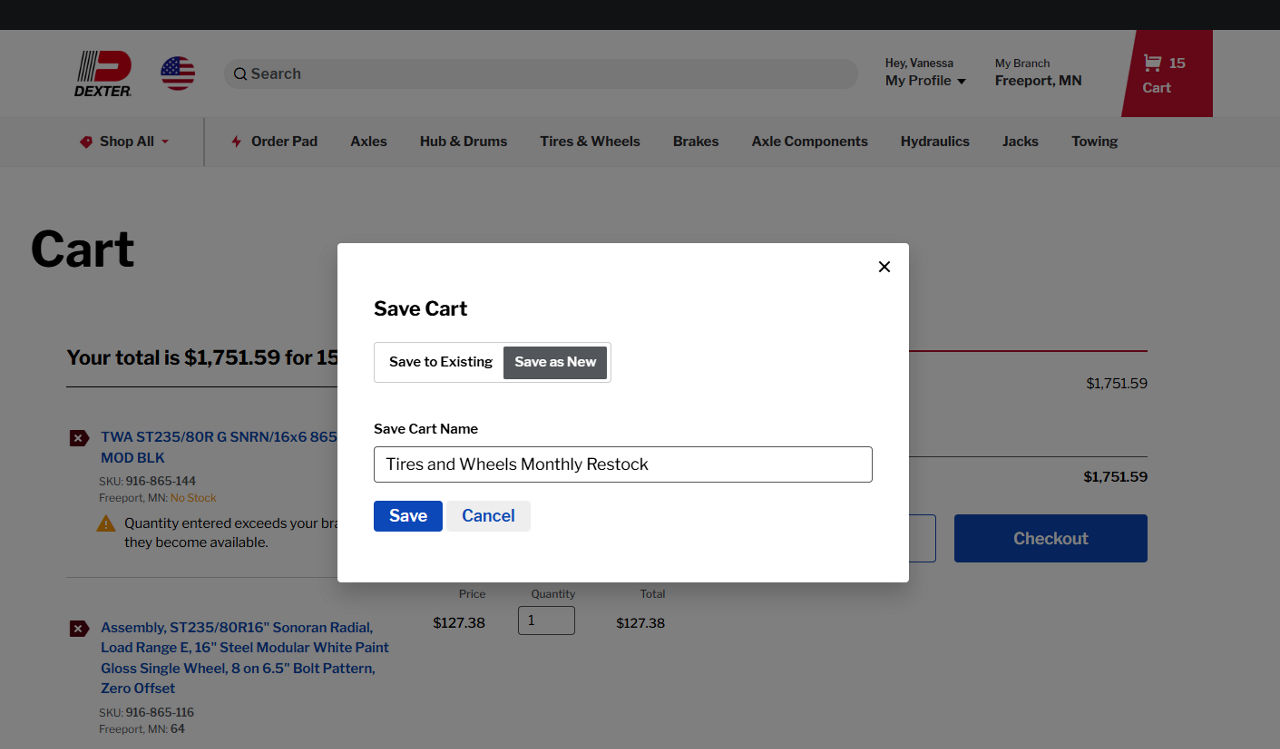Click the $127.38 total value
Screen dimensions: 1280x749
click(640, 623)
